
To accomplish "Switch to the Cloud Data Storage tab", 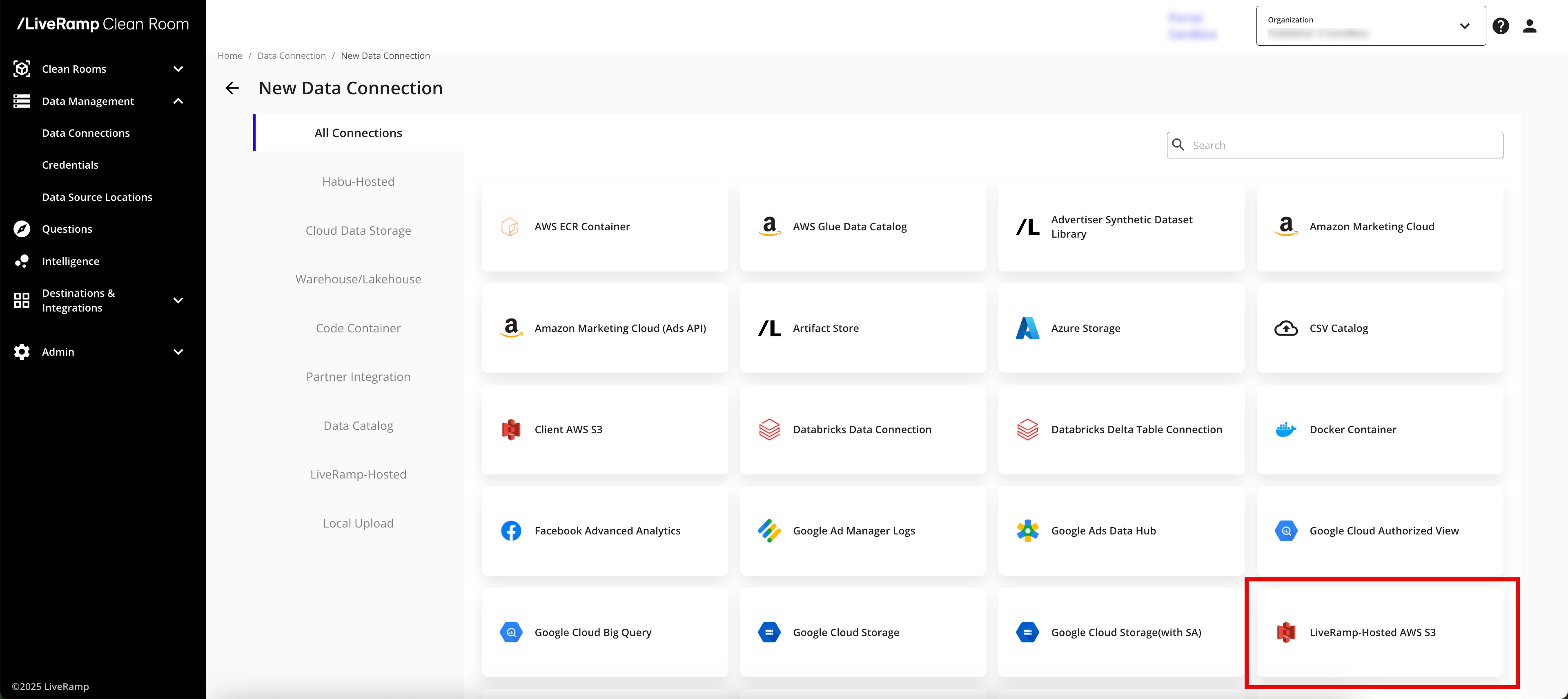I will click(x=358, y=231).
